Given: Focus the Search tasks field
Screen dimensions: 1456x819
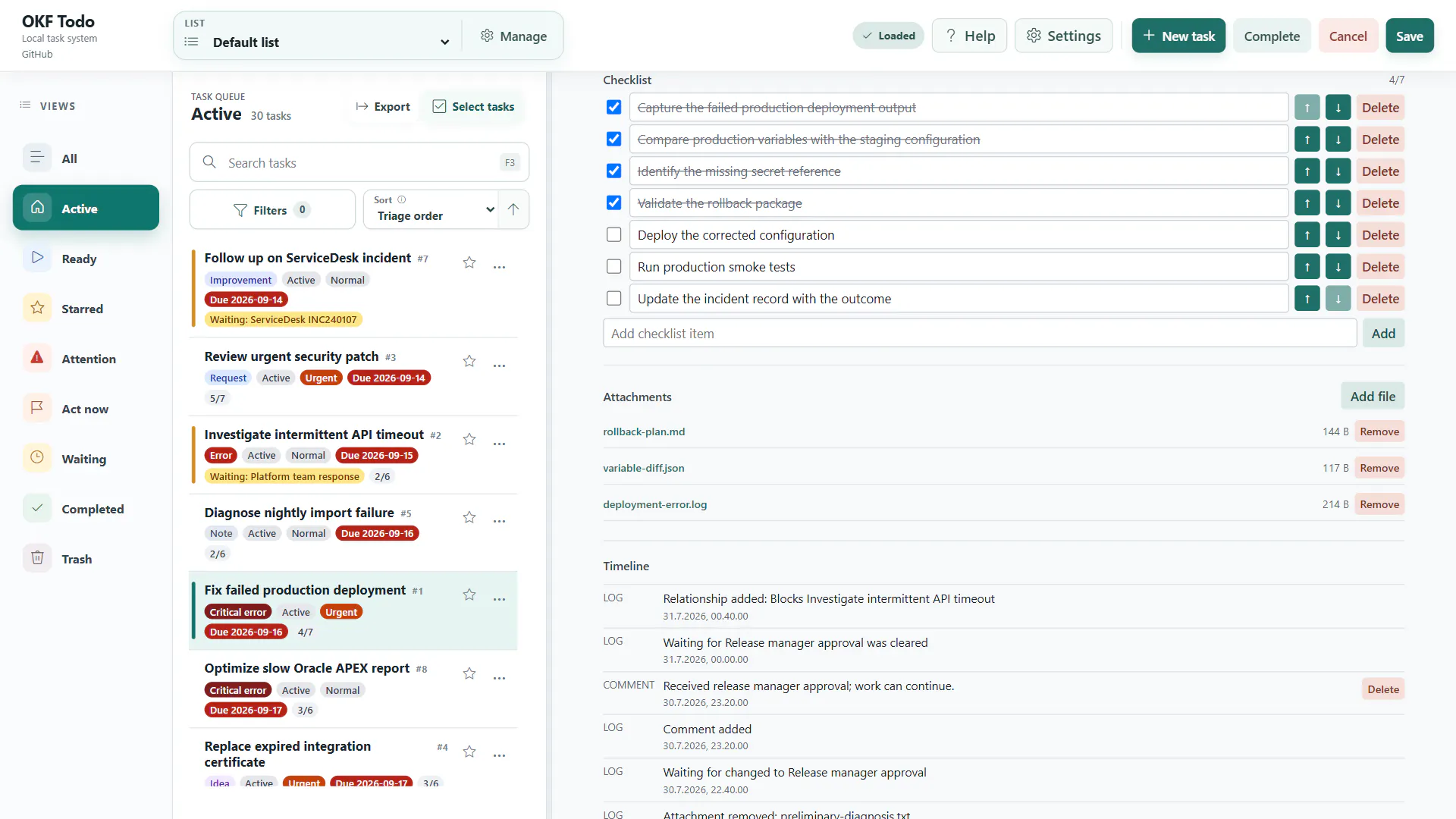Looking at the screenshot, I should [x=359, y=162].
